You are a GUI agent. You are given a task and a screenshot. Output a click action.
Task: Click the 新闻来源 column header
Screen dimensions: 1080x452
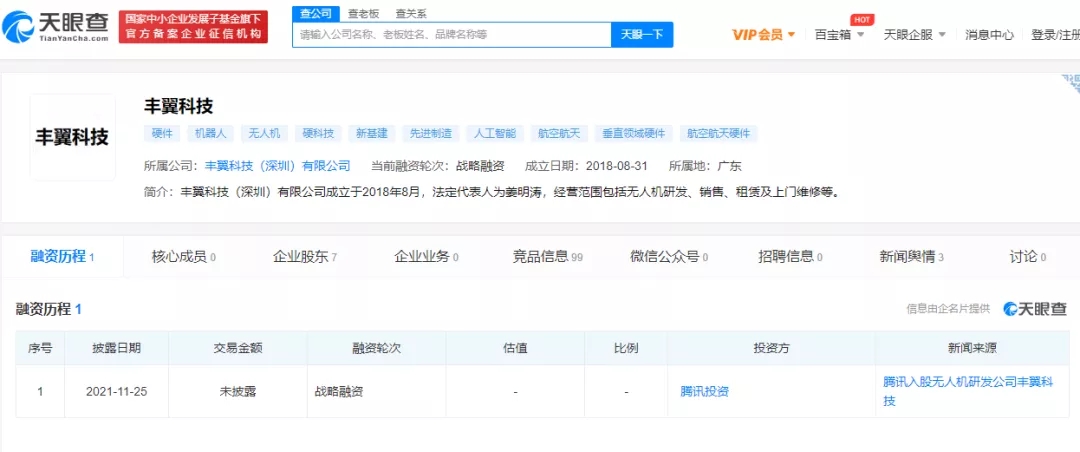point(972,348)
